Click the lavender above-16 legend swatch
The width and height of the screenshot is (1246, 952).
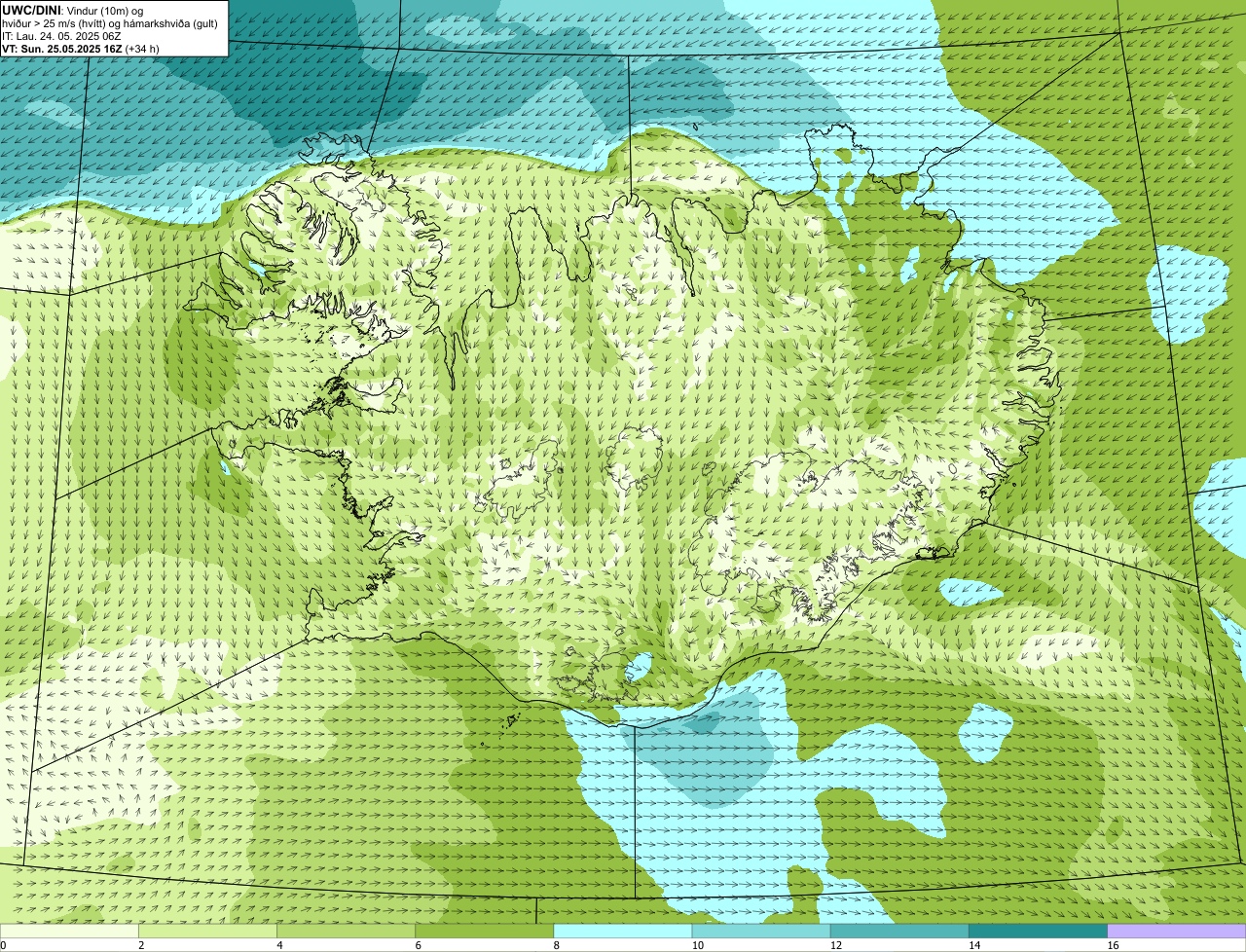pos(1177,932)
